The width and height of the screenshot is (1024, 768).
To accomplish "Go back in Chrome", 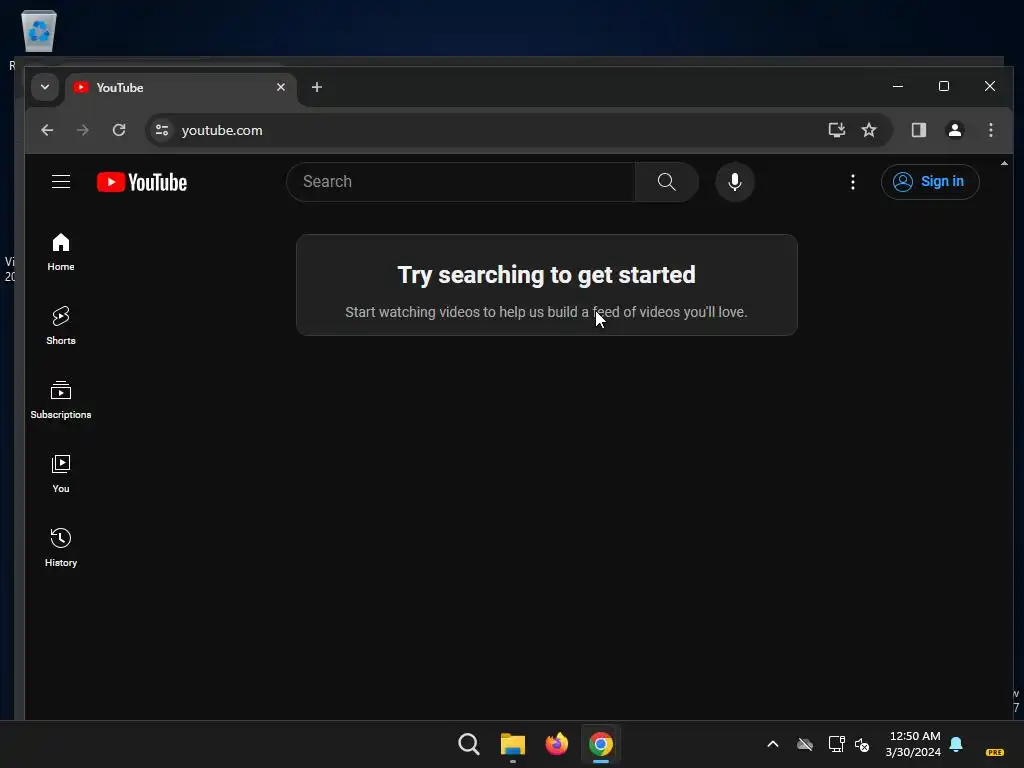I will point(47,130).
